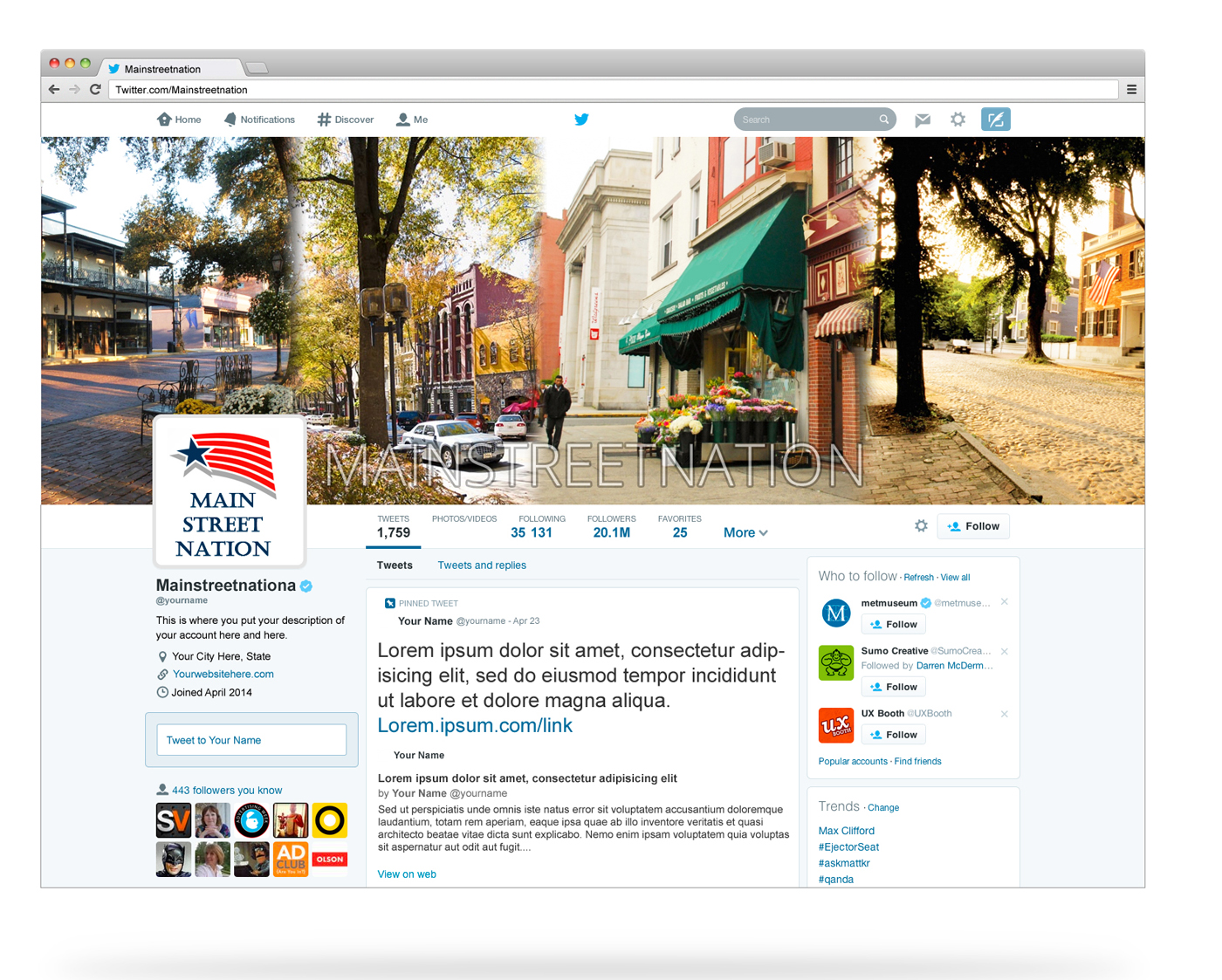Screen dimensions: 1222x980
Task: Open the Photos/Videos stat tab
Action: (464, 519)
